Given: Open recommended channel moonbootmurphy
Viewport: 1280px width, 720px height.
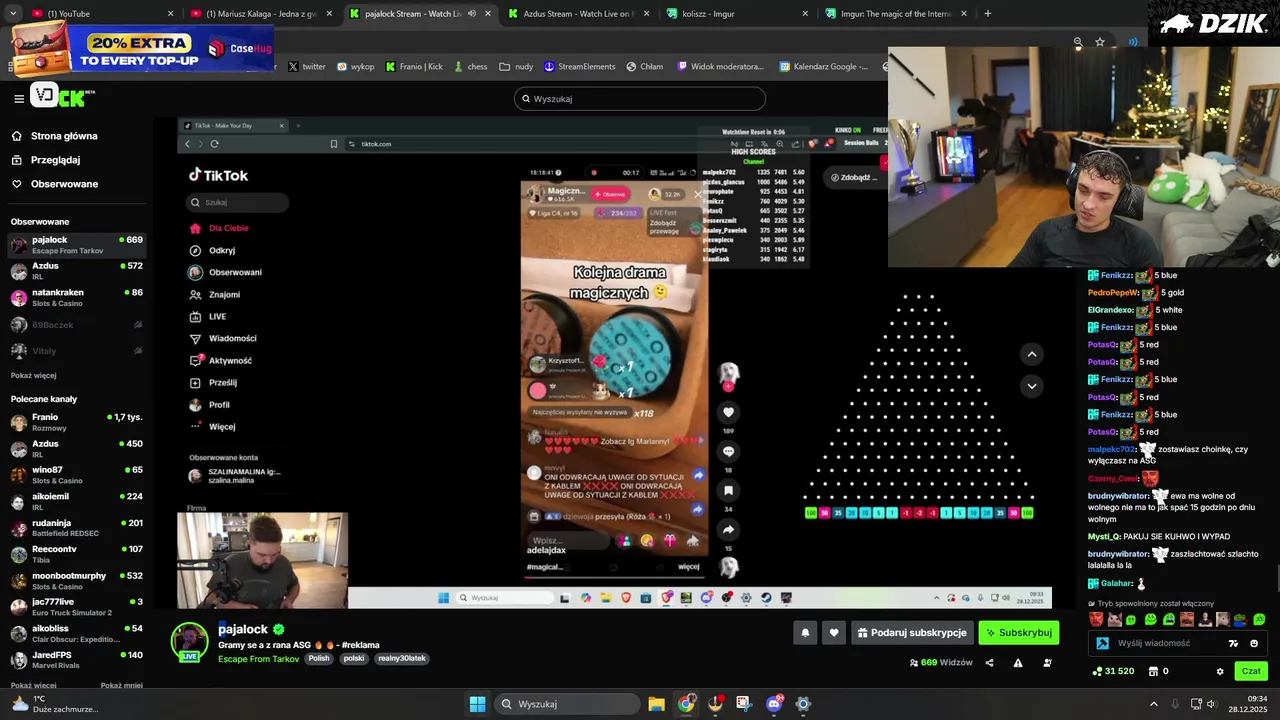Looking at the screenshot, I should [77, 581].
